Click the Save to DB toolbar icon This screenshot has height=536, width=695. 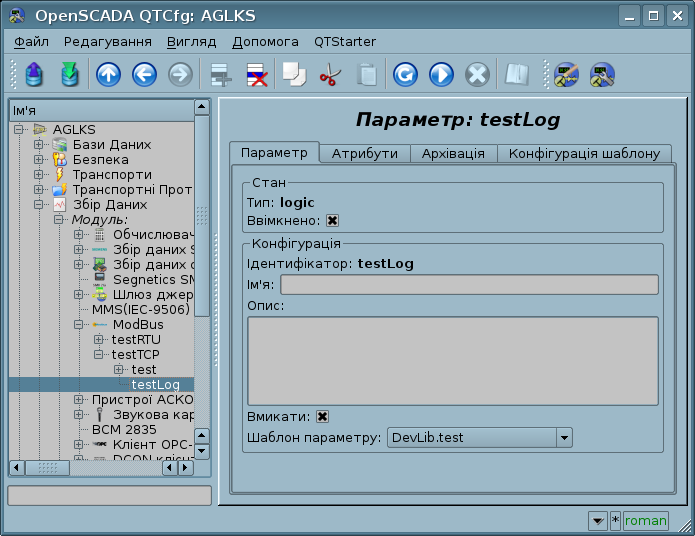click(x=69, y=75)
